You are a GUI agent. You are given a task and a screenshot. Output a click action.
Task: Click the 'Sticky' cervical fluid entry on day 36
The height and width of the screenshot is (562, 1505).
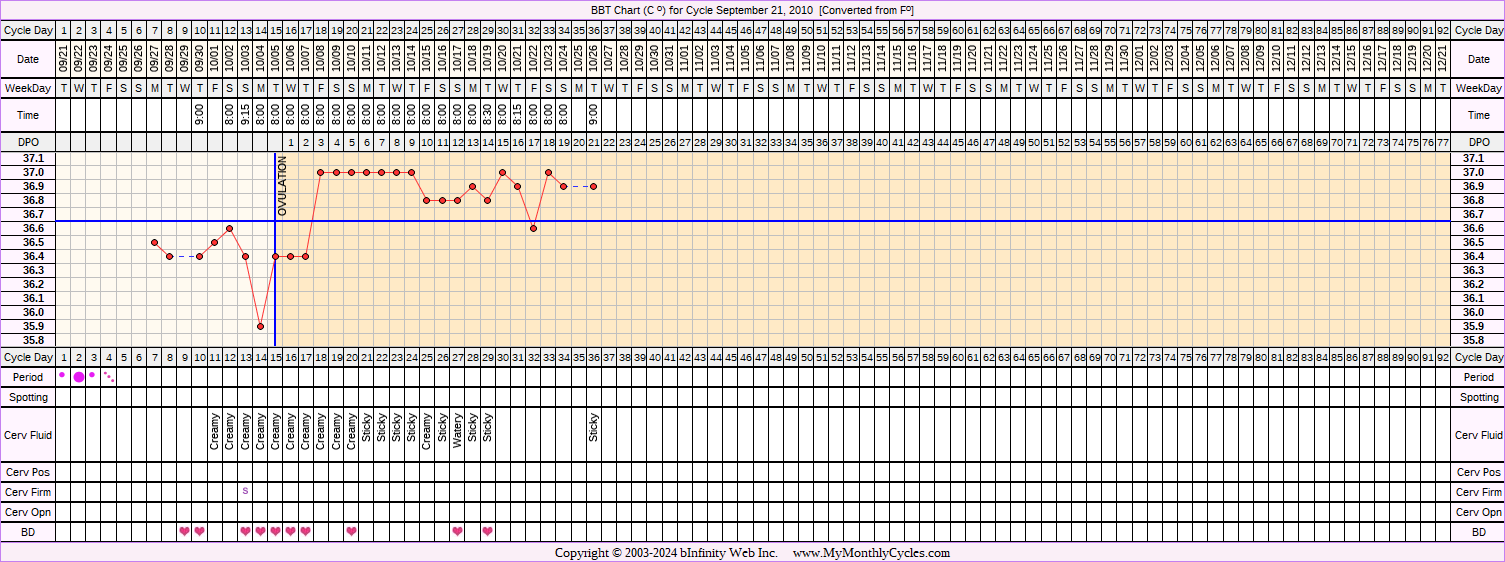[x=594, y=428]
